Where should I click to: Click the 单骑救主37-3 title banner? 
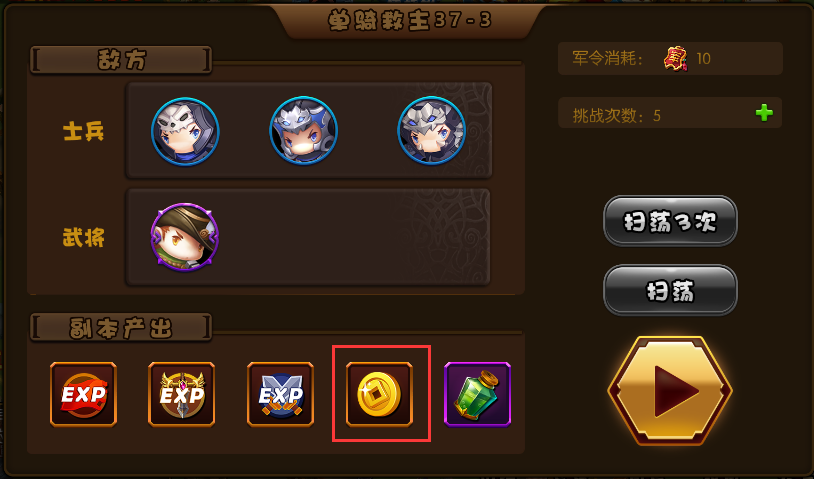(x=409, y=21)
